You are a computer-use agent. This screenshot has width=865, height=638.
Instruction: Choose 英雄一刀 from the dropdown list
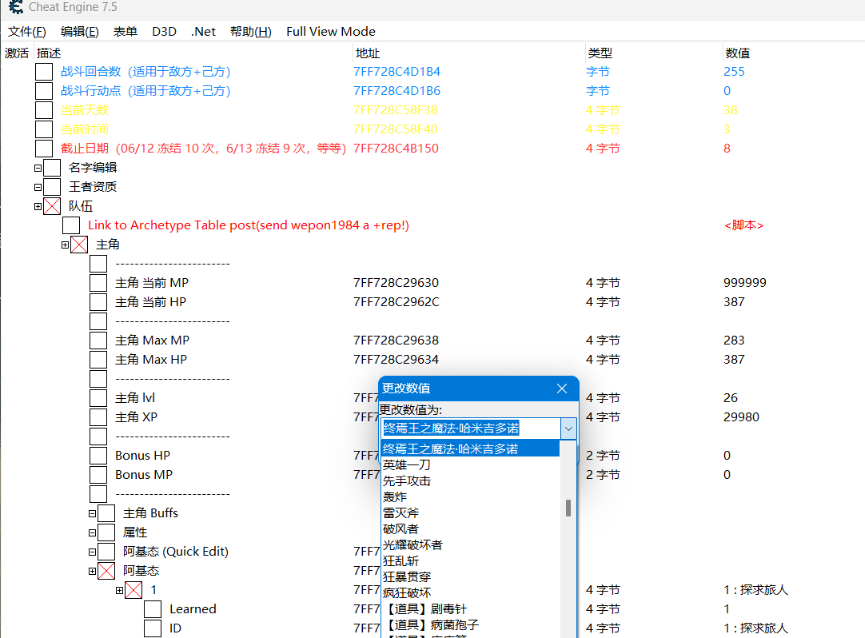(406, 465)
